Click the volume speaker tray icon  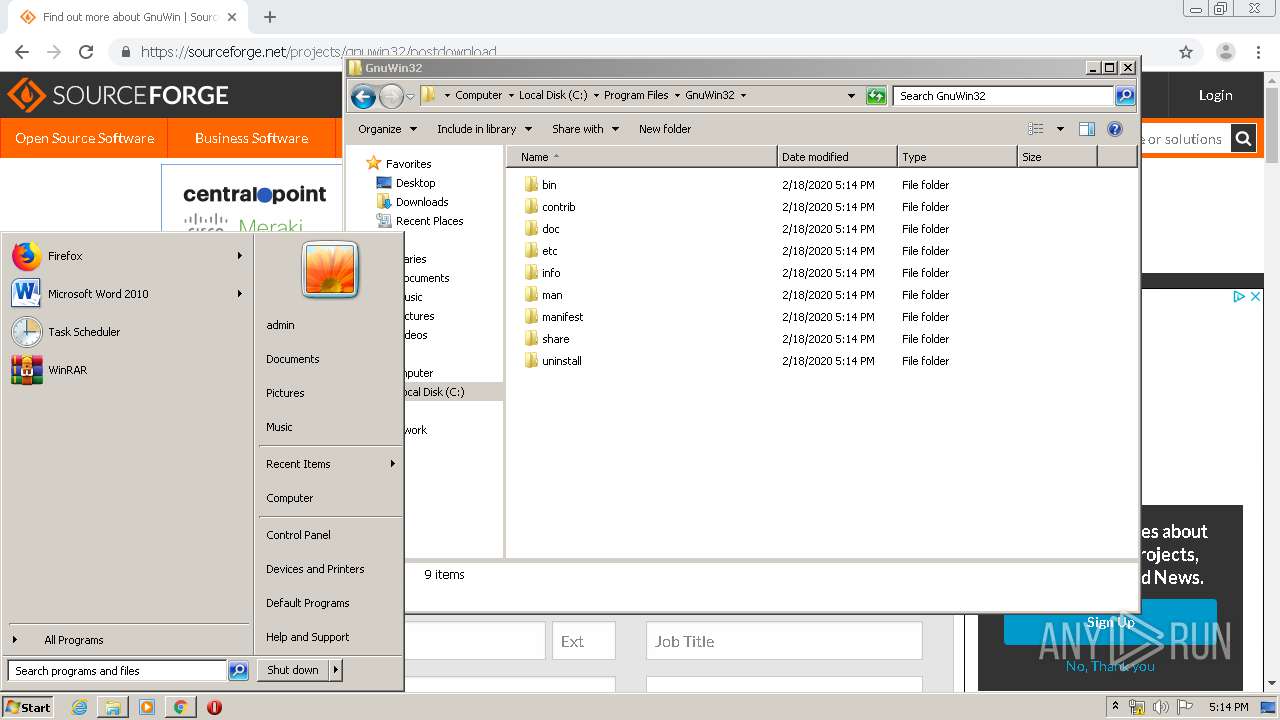pyautogui.click(x=1161, y=707)
